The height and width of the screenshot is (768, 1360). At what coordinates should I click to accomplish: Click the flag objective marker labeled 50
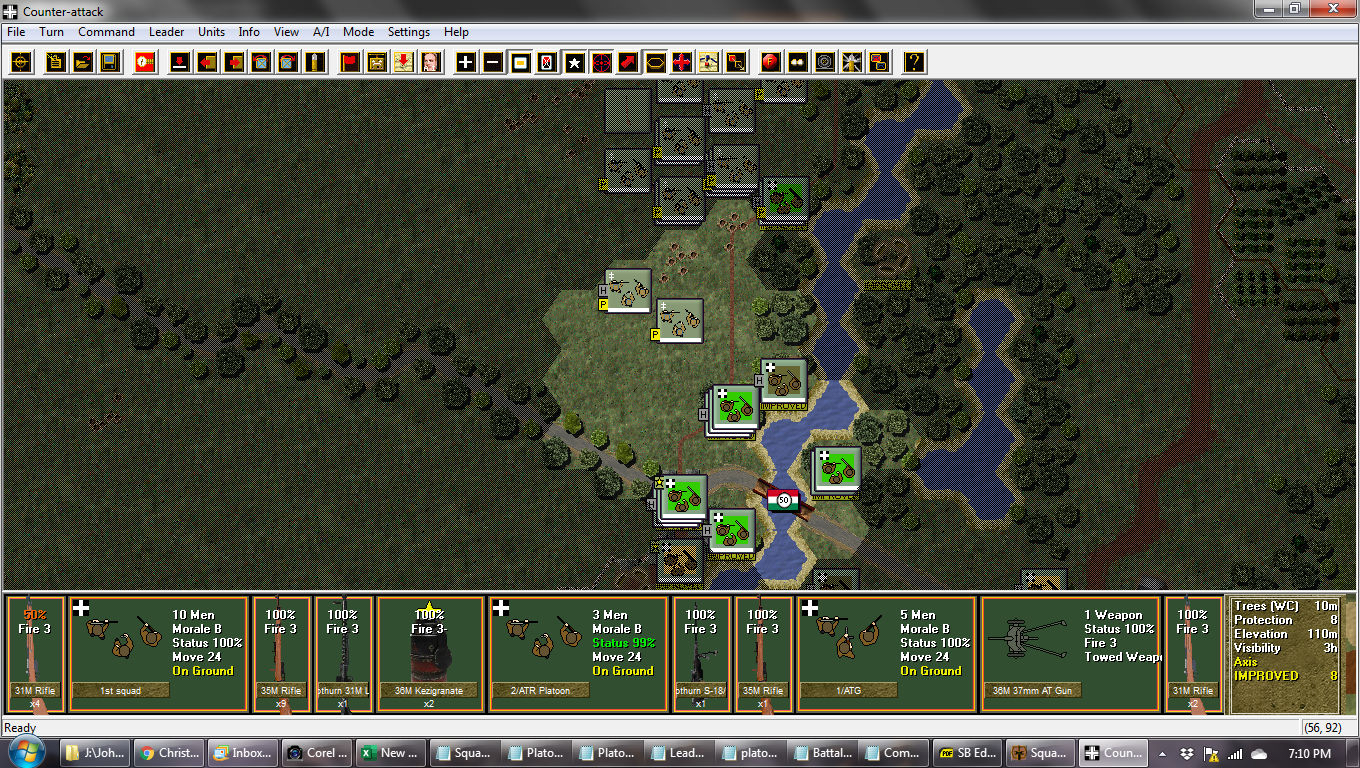coord(783,499)
